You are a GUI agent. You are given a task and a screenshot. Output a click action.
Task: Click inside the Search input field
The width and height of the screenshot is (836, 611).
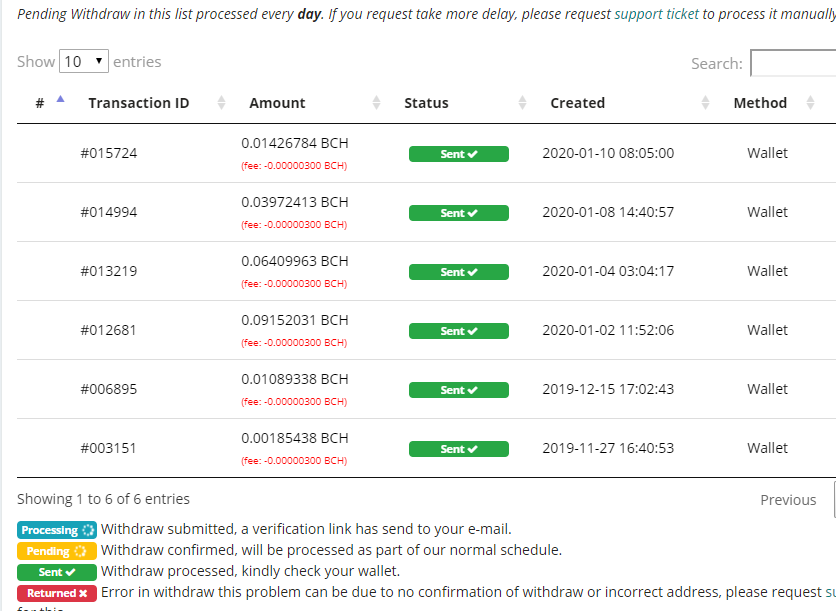click(x=797, y=62)
